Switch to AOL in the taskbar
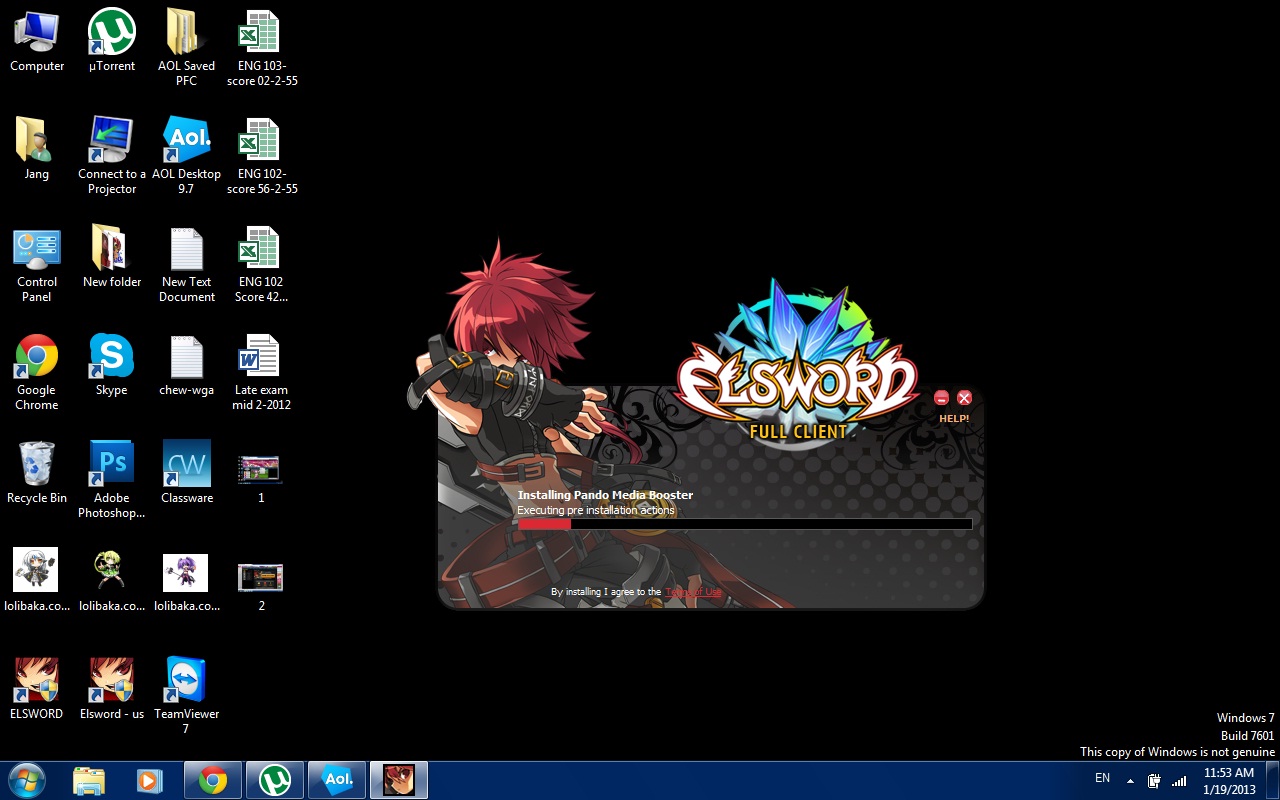This screenshot has height=800, width=1280. [x=337, y=780]
